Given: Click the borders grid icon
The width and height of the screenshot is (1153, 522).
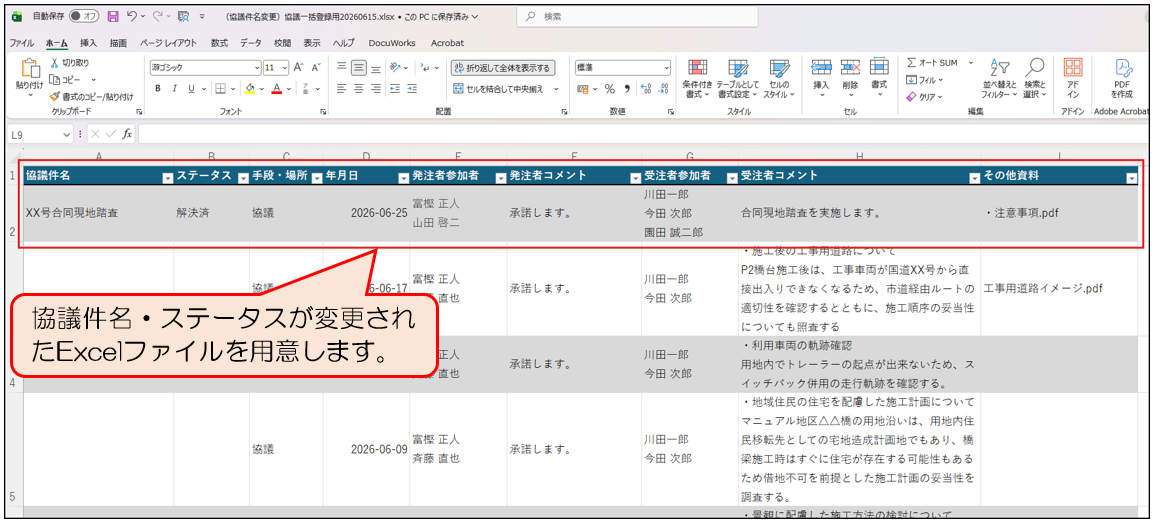Looking at the screenshot, I should [220, 88].
